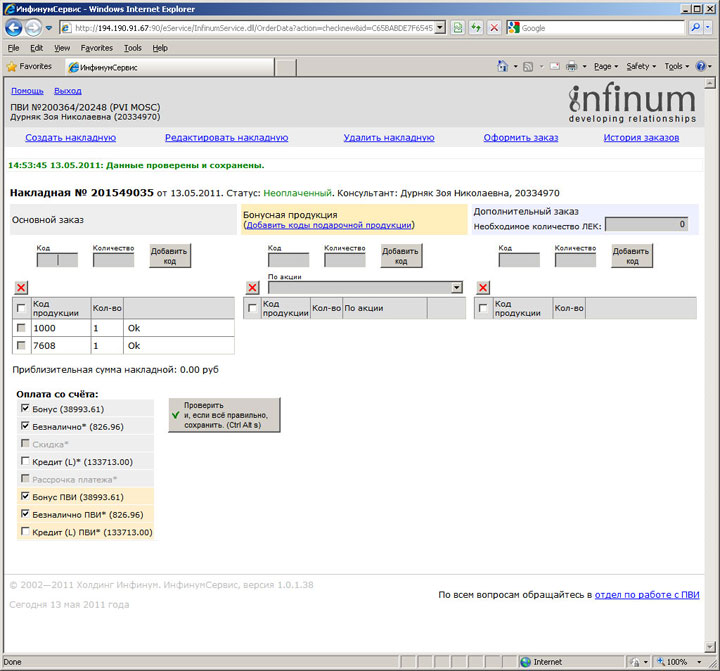Click the Refresh page icon
This screenshot has height=671, width=720.
pyautogui.click(x=476, y=28)
